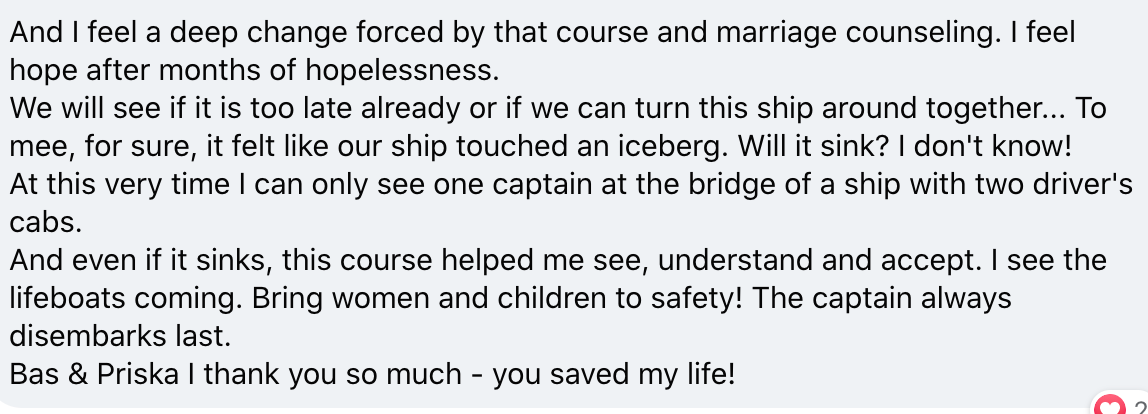Click the name "Priska" in the last line

point(136,374)
